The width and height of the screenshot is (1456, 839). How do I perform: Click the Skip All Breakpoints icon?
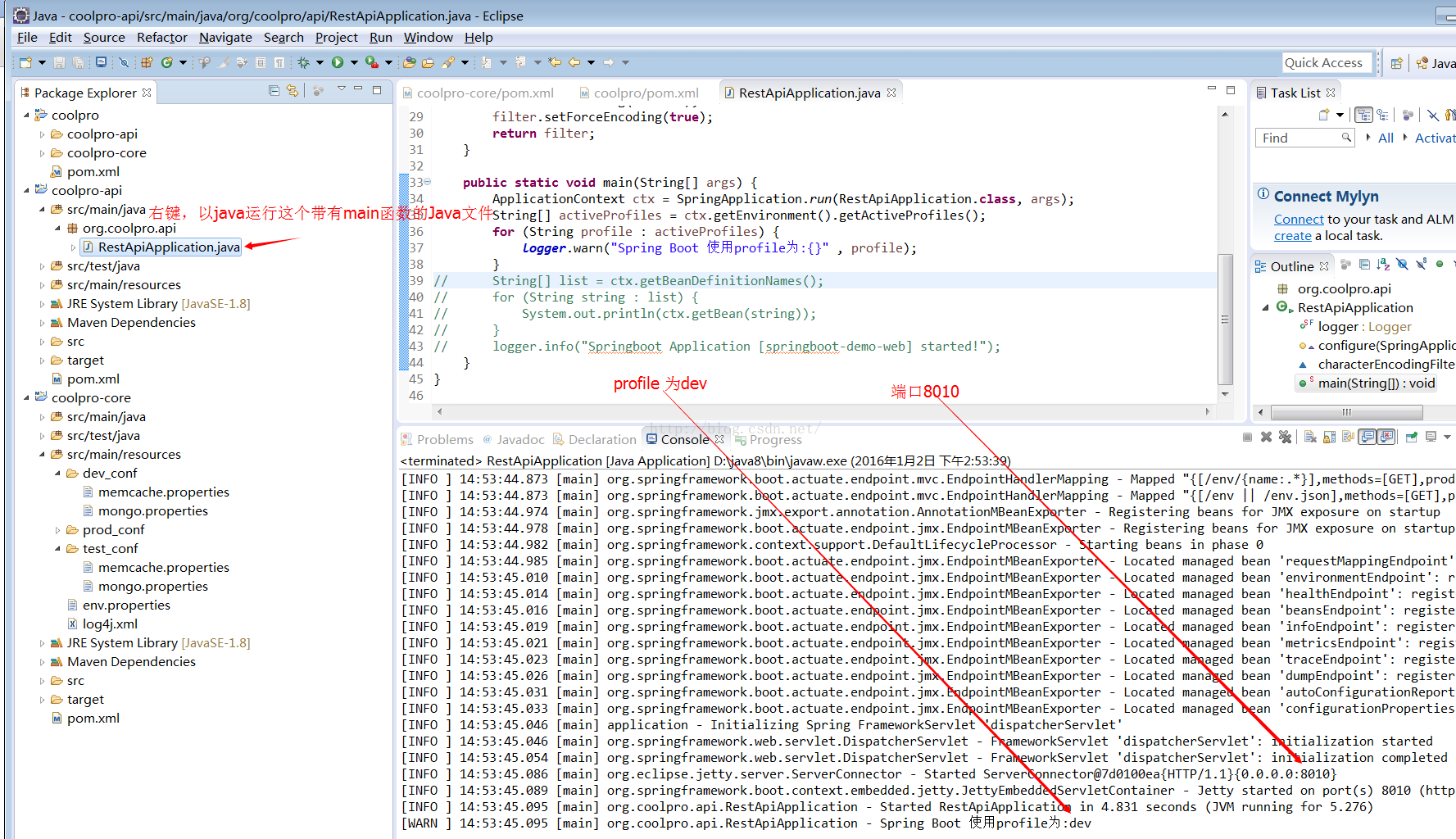(124, 62)
